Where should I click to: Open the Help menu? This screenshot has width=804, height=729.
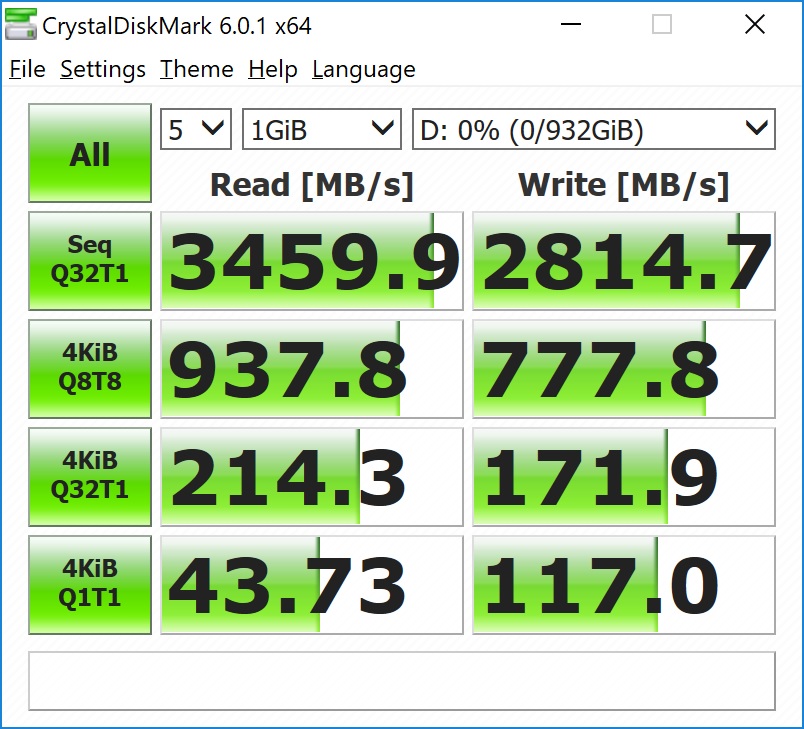(x=272, y=69)
